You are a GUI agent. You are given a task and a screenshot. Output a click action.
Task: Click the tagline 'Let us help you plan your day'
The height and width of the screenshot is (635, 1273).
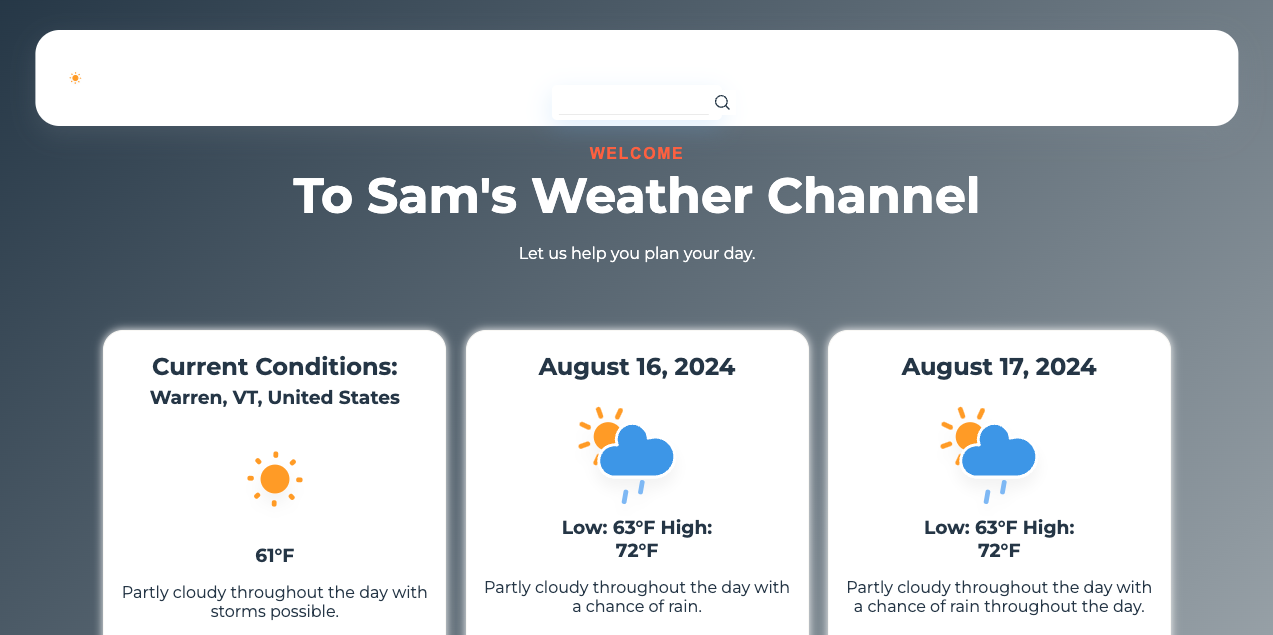coord(636,253)
